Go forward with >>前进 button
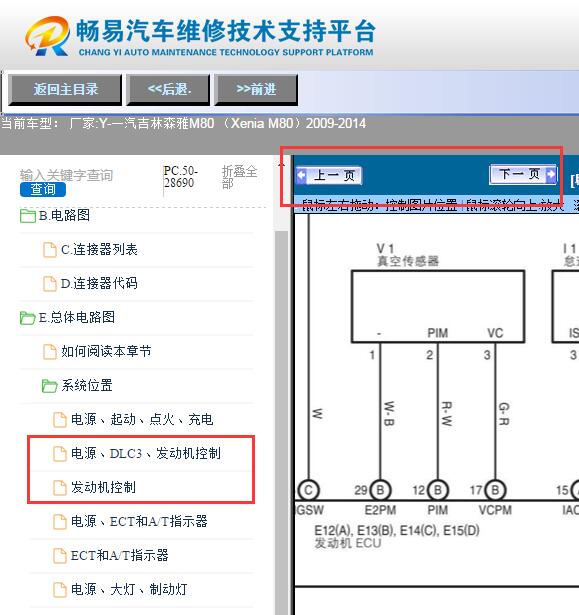Image resolution: width=579 pixels, height=615 pixels. tap(256, 90)
